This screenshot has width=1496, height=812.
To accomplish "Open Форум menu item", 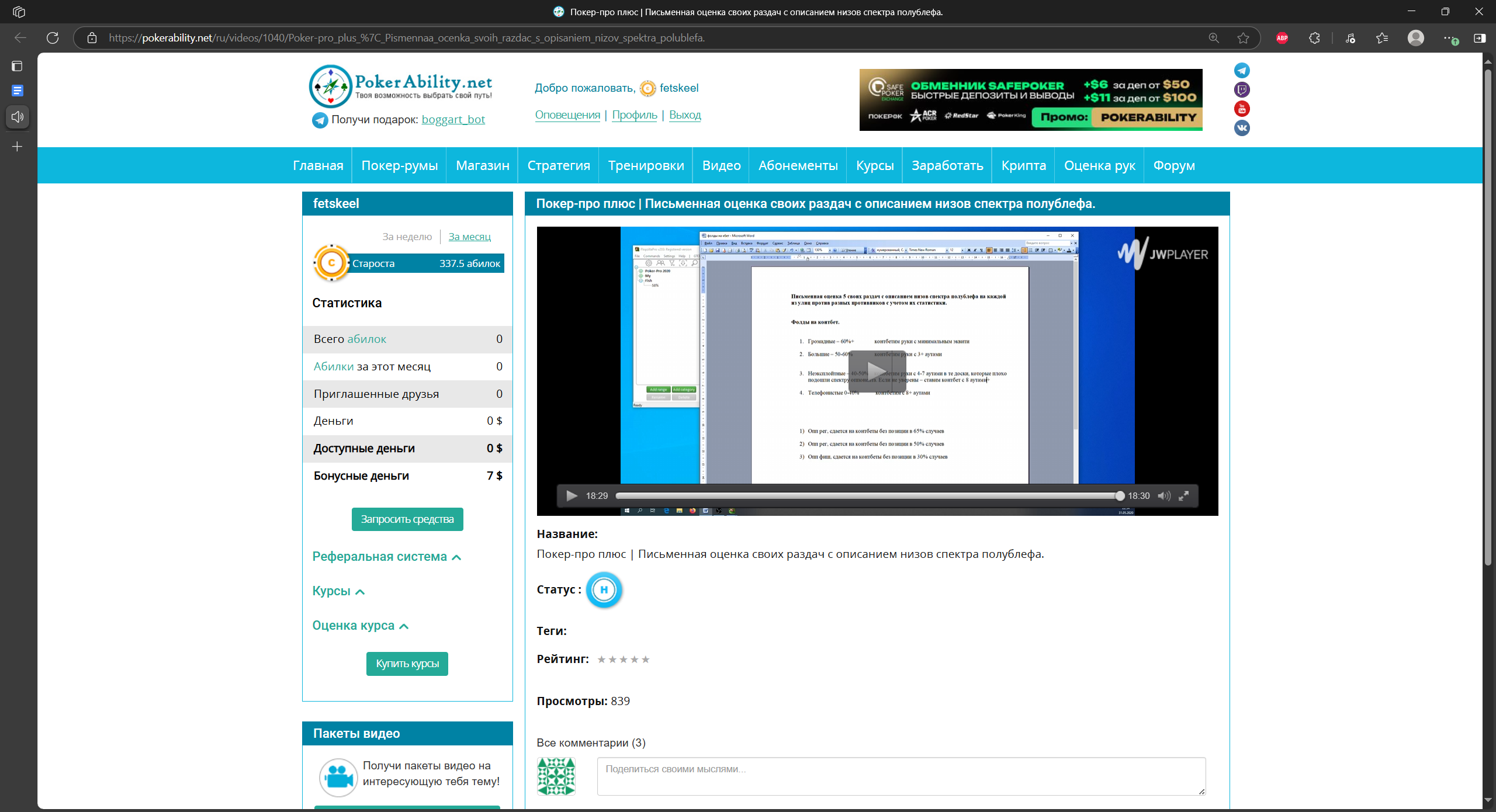I will click(x=1174, y=165).
